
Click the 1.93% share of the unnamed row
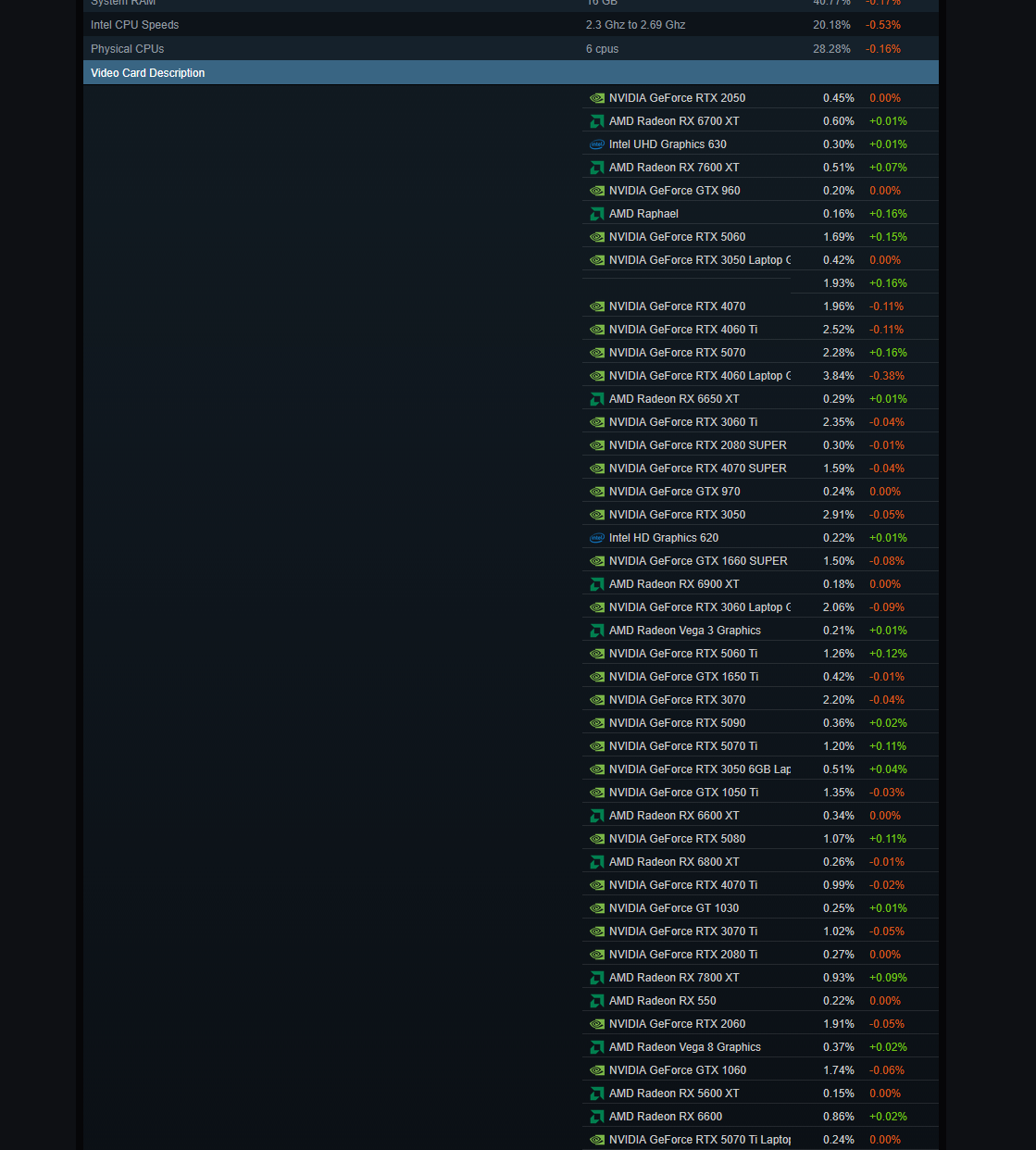pyautogui.click(x=839, y=283)
